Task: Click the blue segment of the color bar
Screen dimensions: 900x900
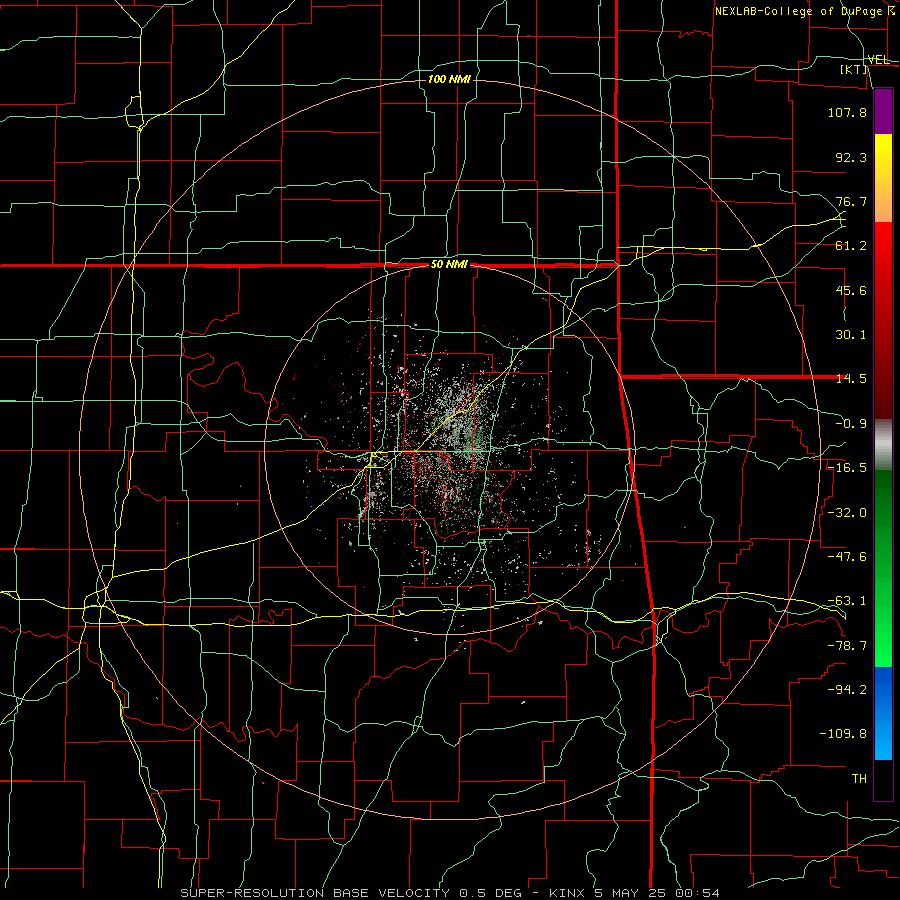Action: pos(883,713)
